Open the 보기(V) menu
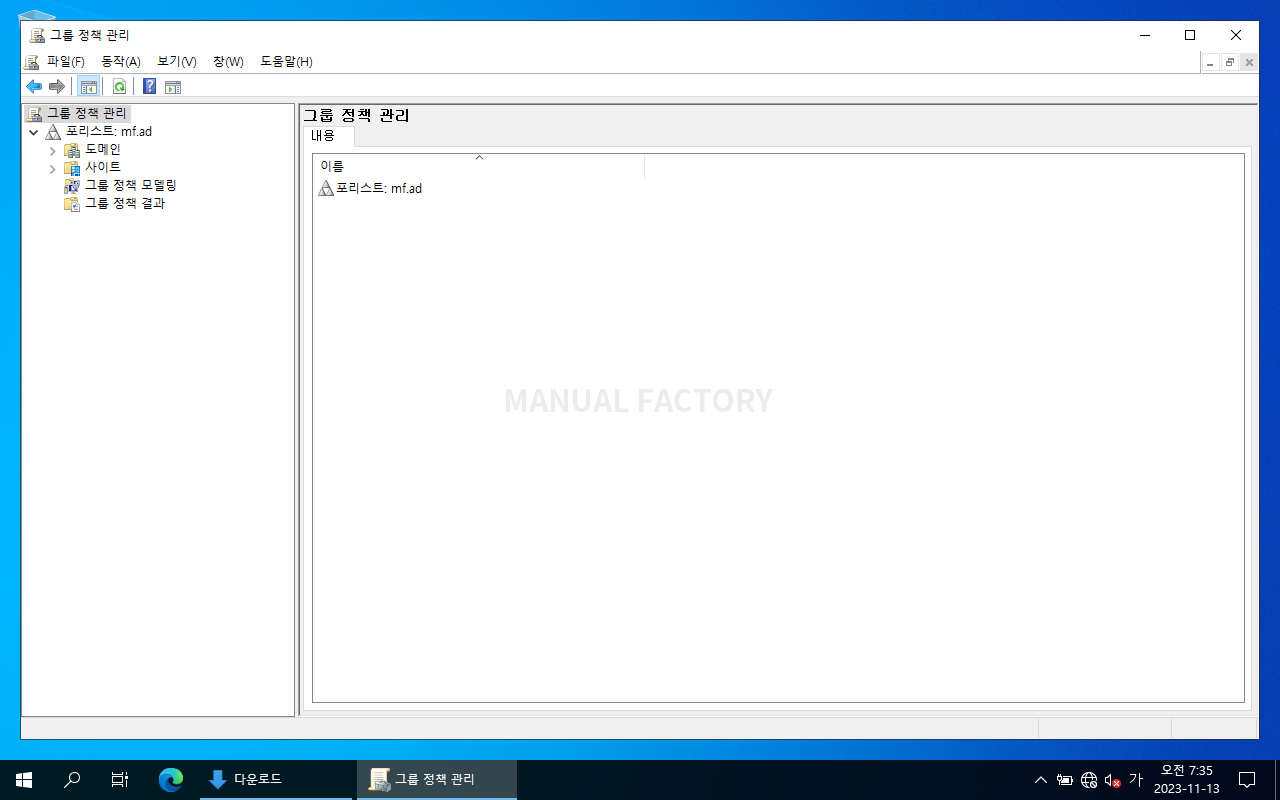Viewport: 1280px width, 800px height. [x=177, y=62]
